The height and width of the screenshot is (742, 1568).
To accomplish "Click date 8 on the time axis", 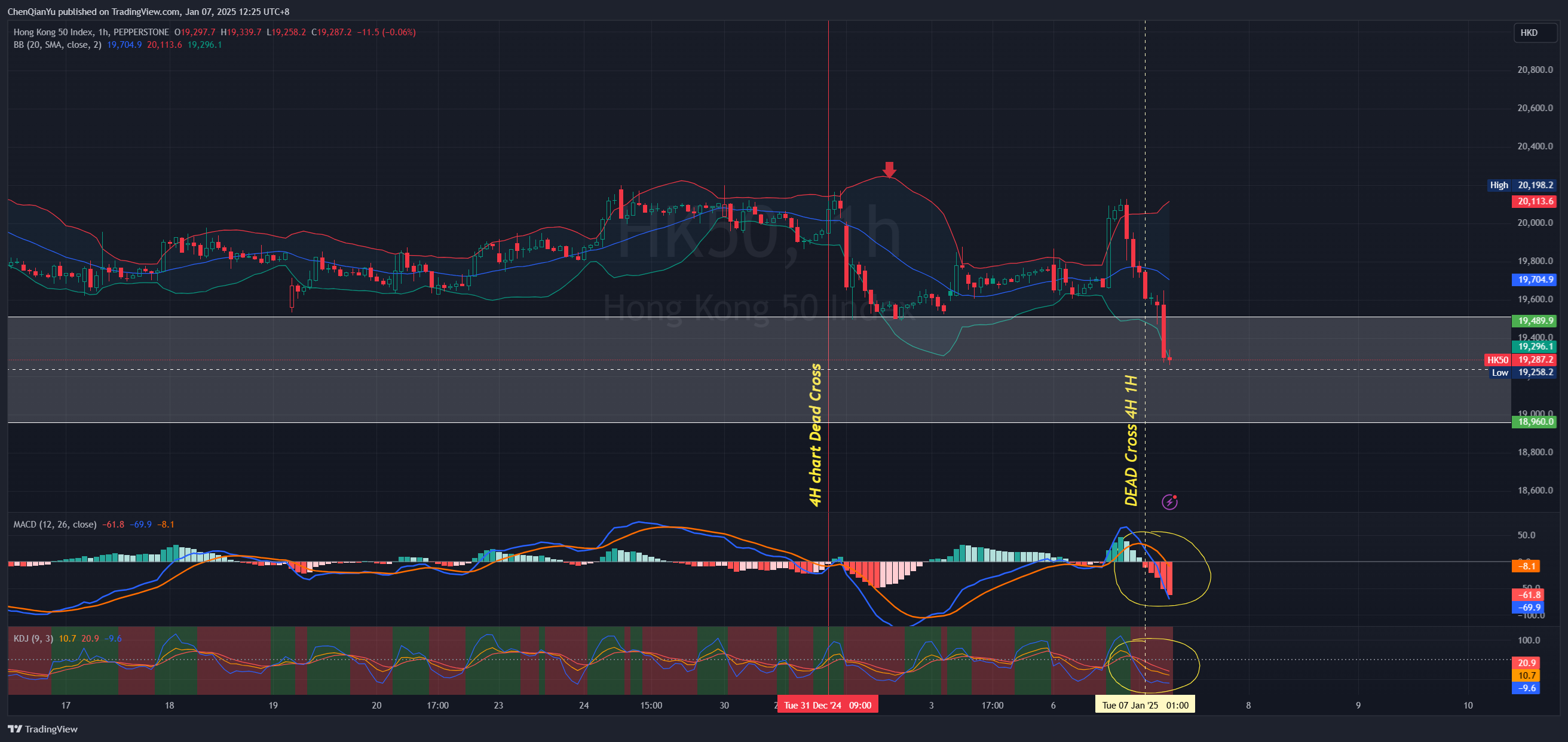I will [1248, 706].
